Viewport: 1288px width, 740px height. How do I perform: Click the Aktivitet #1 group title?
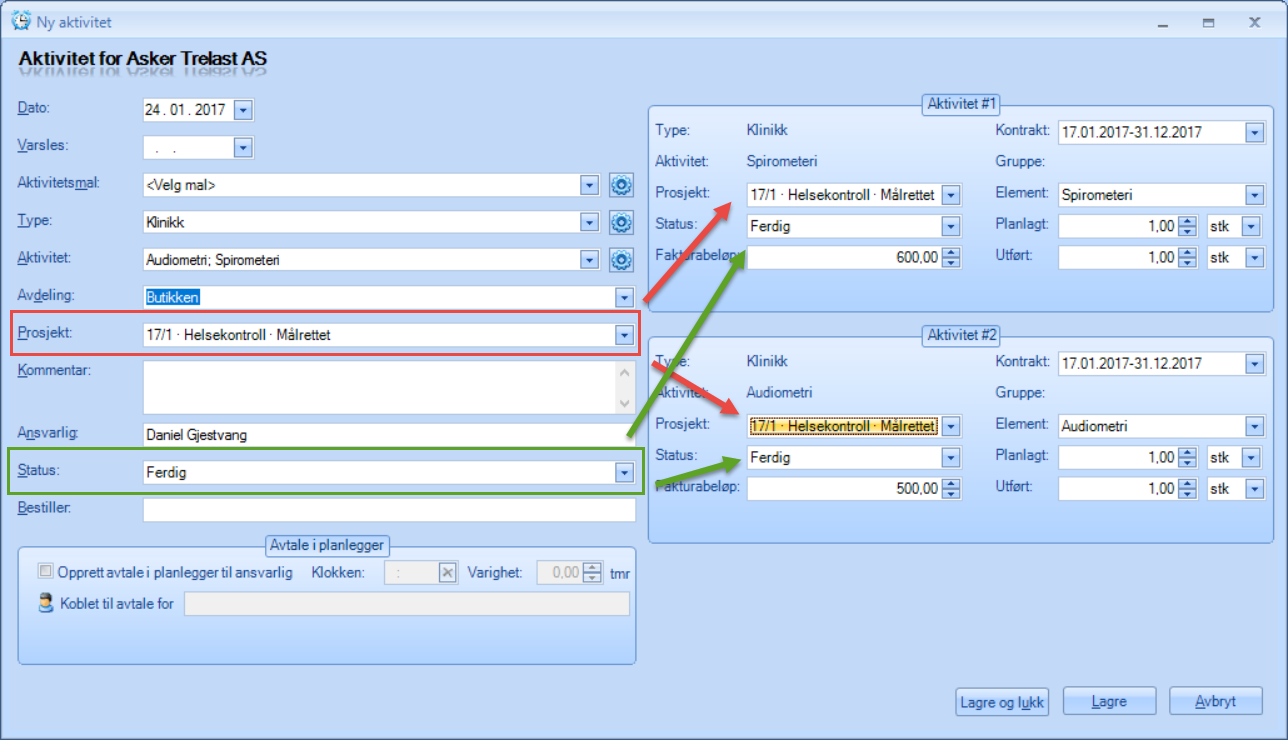point(962,102)
